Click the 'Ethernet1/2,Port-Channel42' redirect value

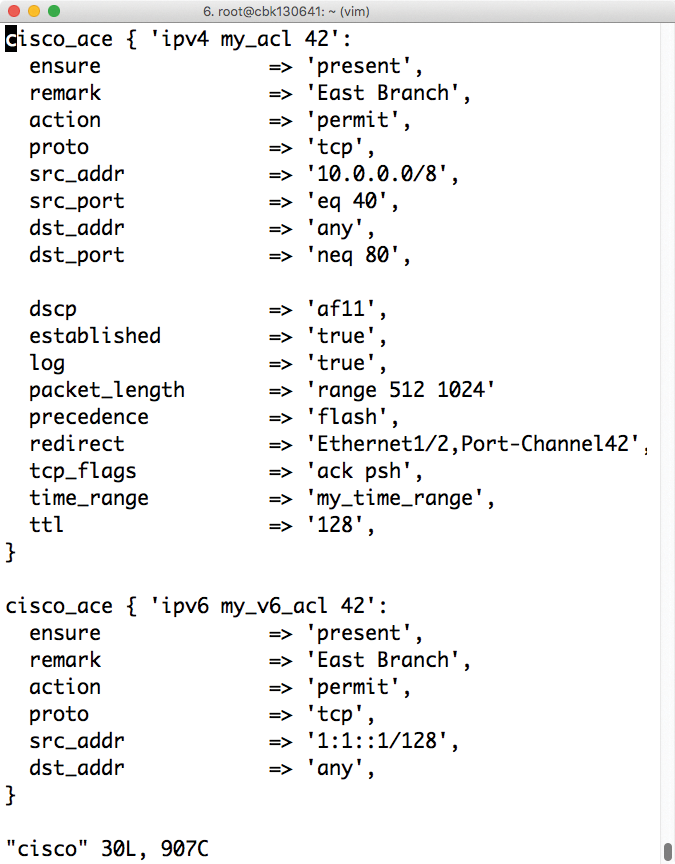pyautogui.click(x=472, y=444)
